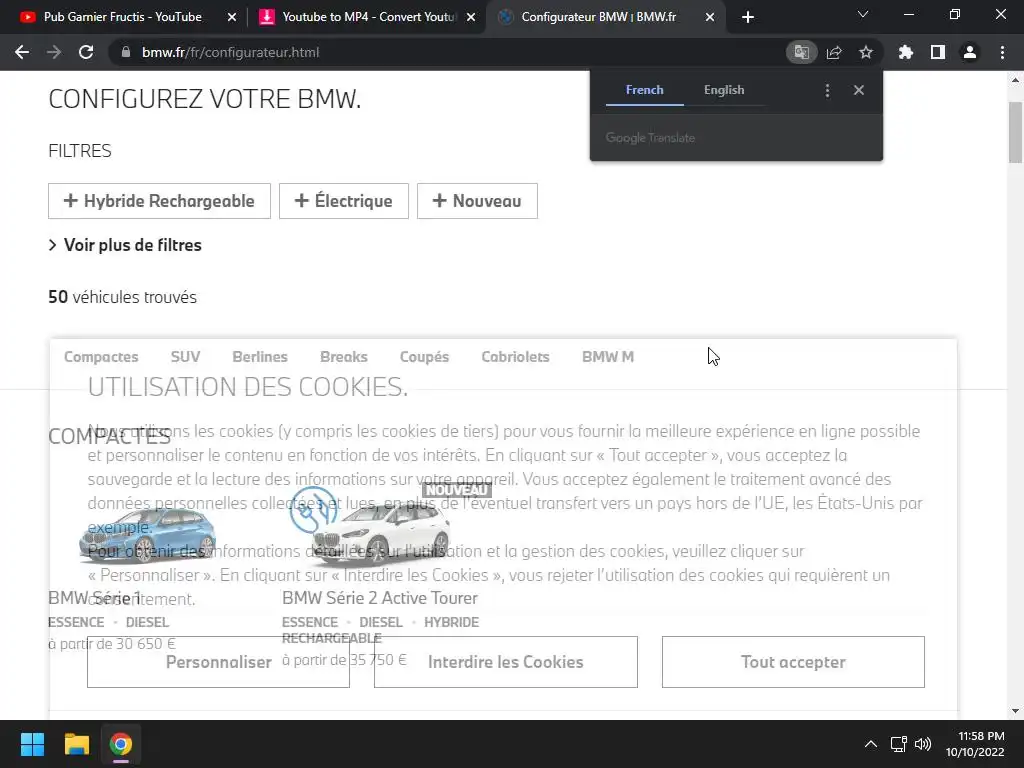Select the Coupés category tab

[x=424, y=357]
